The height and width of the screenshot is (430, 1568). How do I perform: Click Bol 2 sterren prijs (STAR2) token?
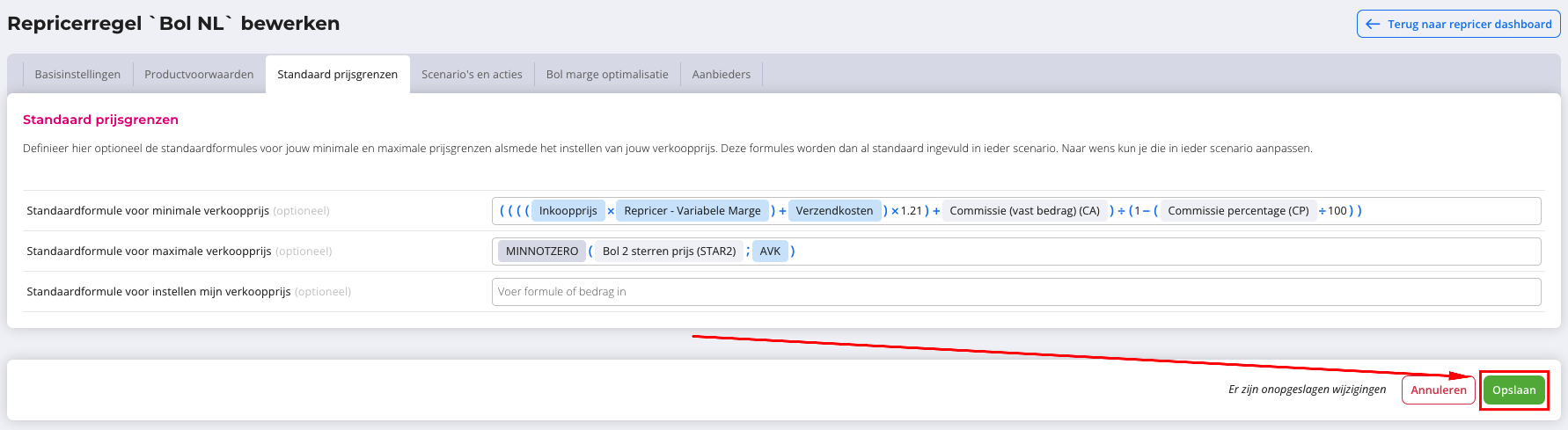[x=669, y=251]
